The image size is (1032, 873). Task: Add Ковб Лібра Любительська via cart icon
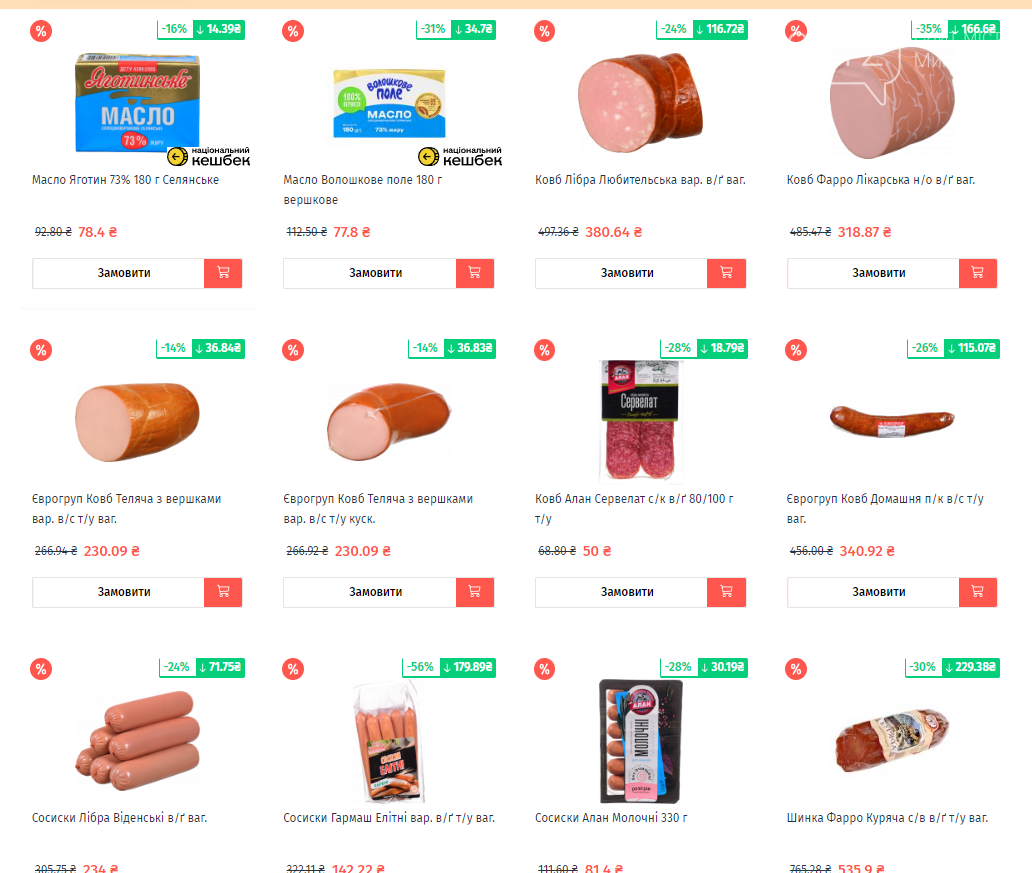[x=726, y=273]
